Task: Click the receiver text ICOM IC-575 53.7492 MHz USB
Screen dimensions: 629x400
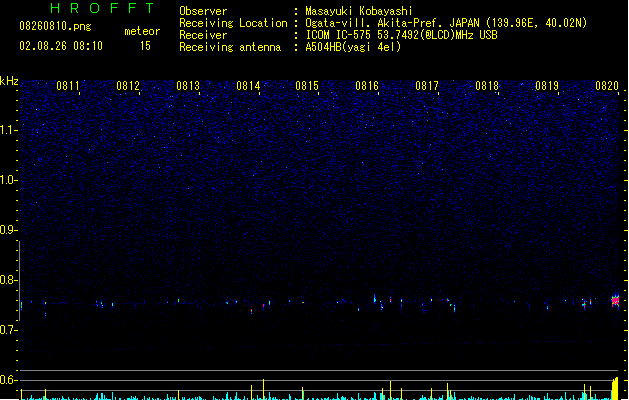Action: click(x=402, y=35)
